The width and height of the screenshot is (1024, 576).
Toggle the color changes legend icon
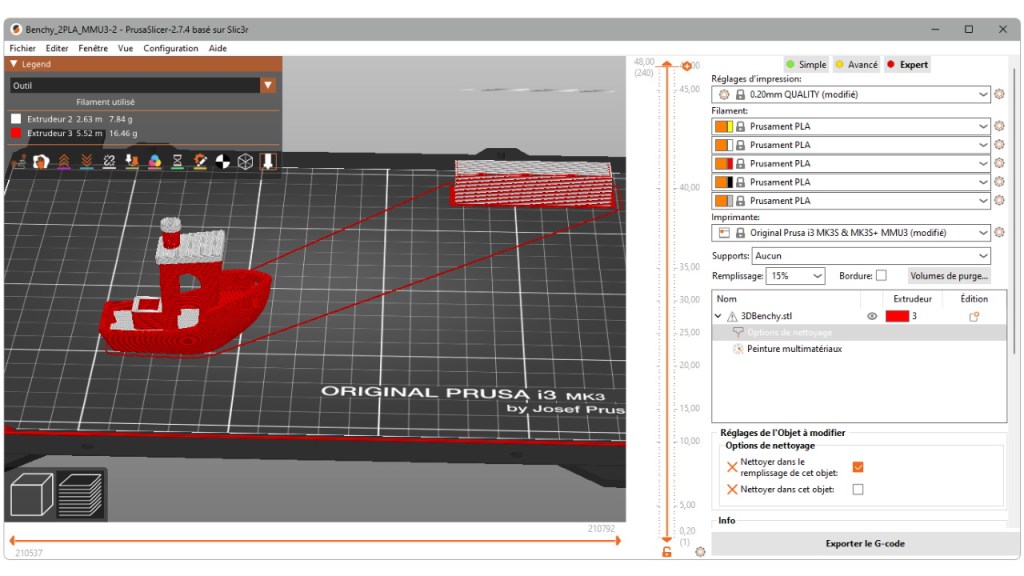pos(154,161)
